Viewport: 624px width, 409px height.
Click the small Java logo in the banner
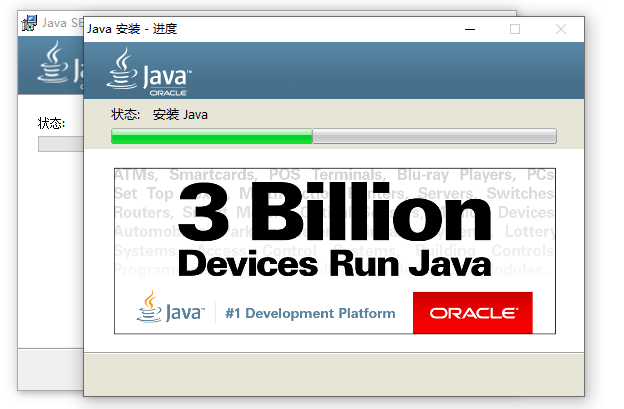coord(170,307)
